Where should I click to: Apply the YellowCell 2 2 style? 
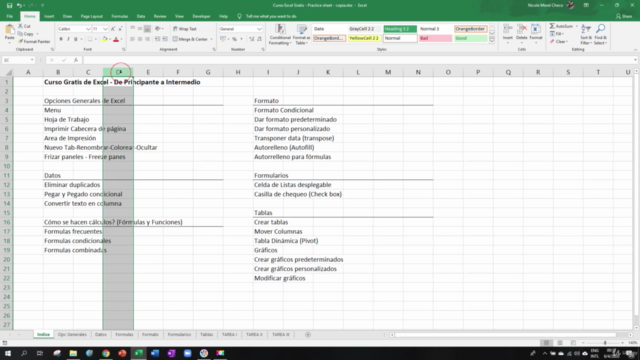click(364, 38)
